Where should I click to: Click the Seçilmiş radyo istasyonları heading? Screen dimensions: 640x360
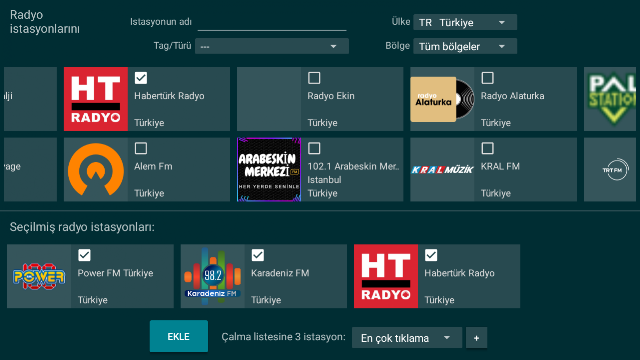(x=82, y=227)
